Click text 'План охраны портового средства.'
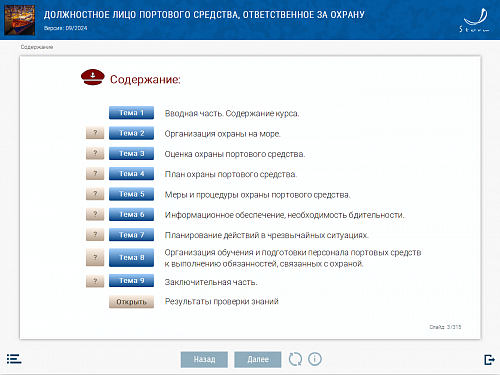Viewport: 500px width, 375px height. [x=231, y=174]
